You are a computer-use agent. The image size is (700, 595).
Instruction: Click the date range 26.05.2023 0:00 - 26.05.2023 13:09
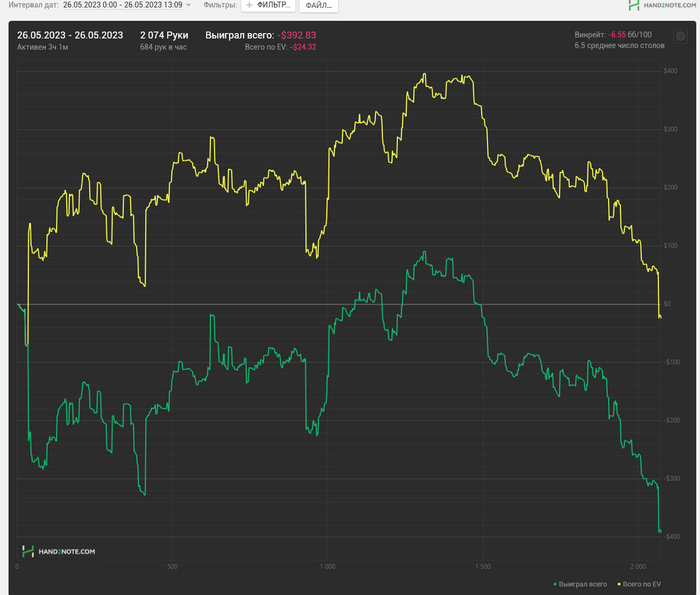(x=123, y=5)
